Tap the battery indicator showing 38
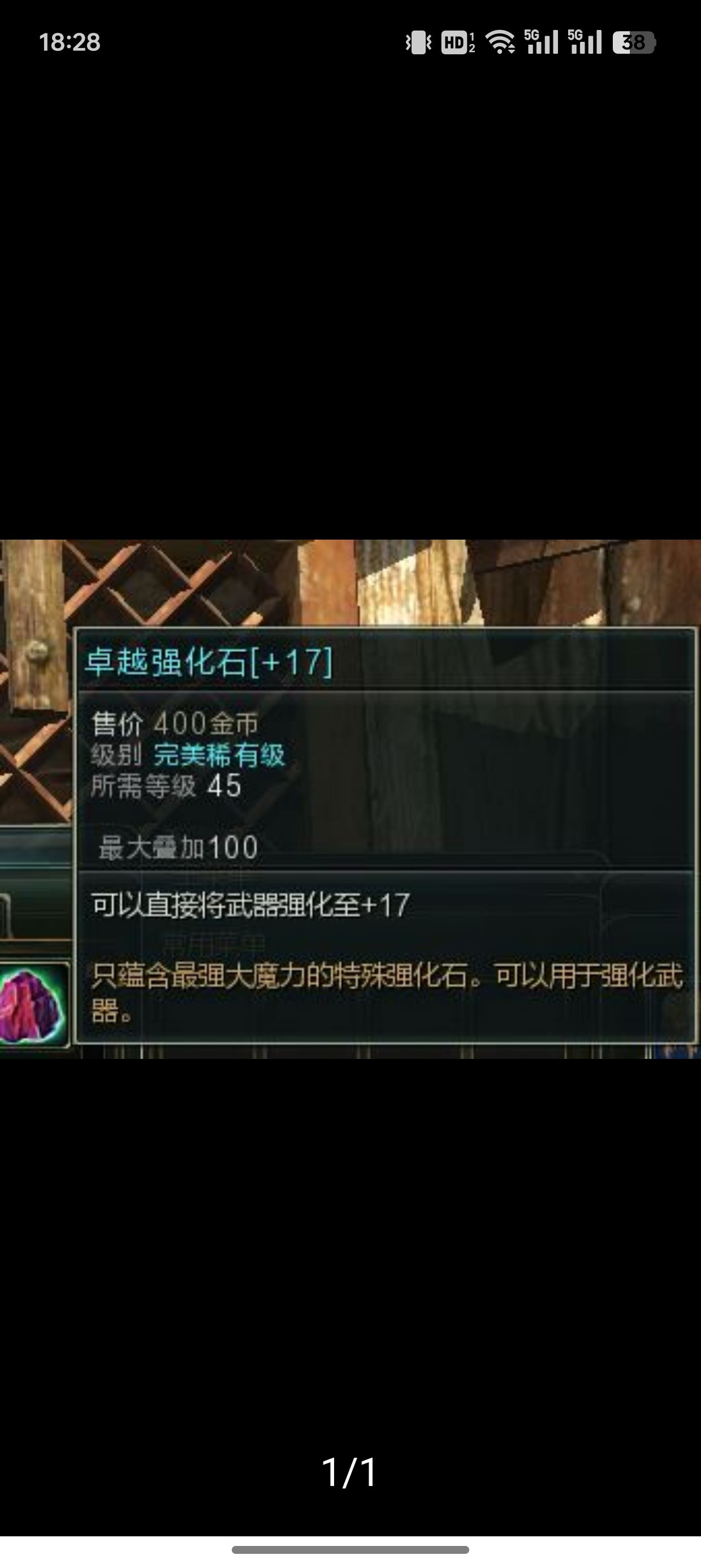 point(634,42)
